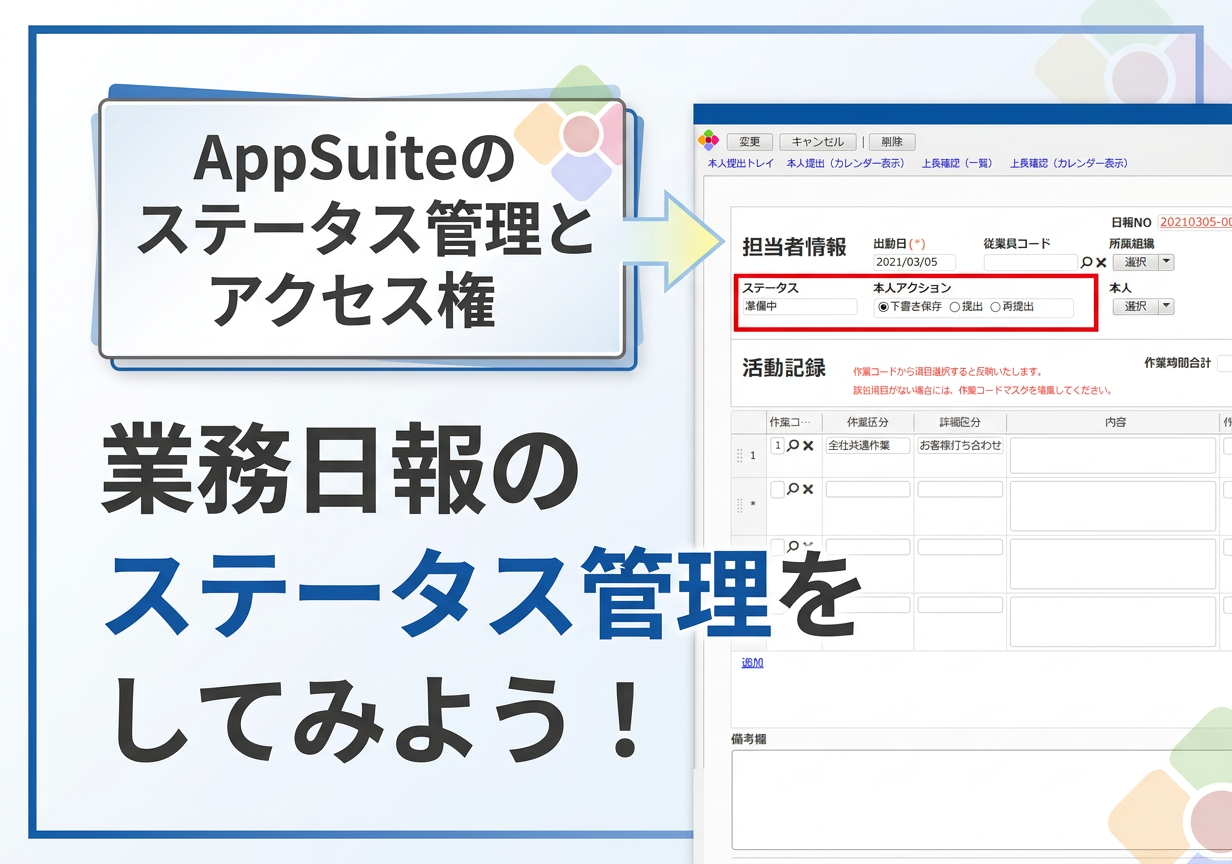Grab the drag handle of row 1
1232x864 pixels.
(740, 455)
